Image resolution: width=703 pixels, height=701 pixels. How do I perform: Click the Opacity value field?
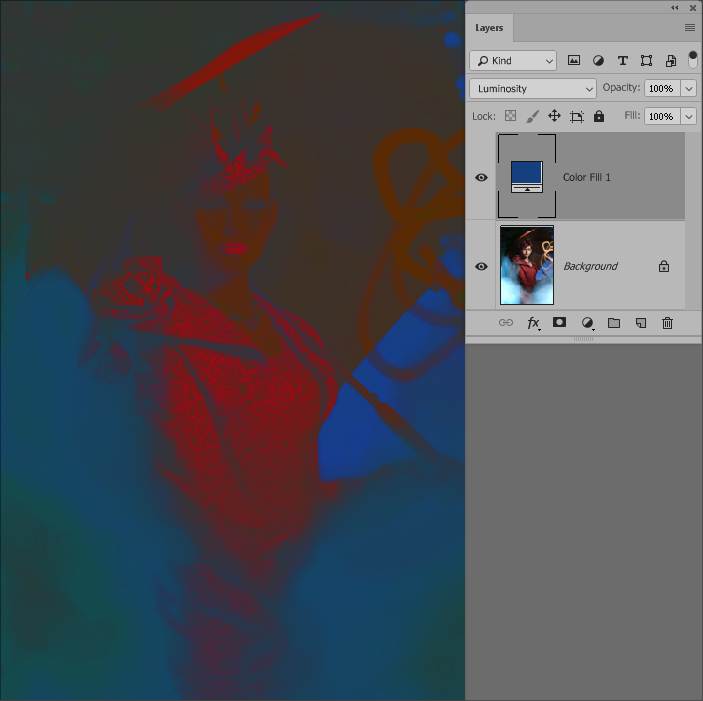662,89
